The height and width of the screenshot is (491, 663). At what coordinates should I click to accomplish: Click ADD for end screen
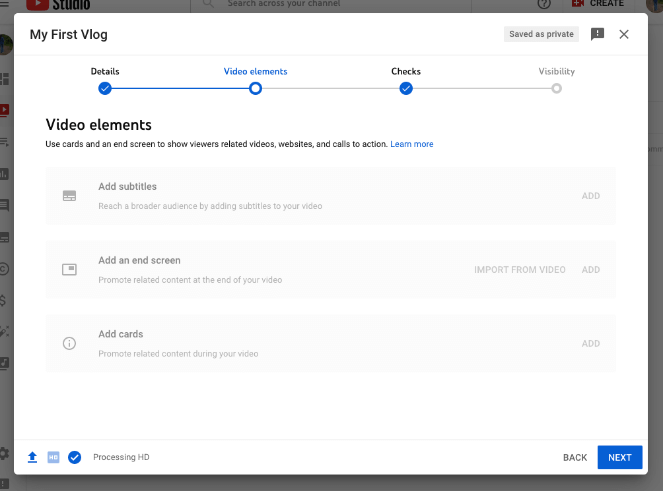tap(591, 269)
